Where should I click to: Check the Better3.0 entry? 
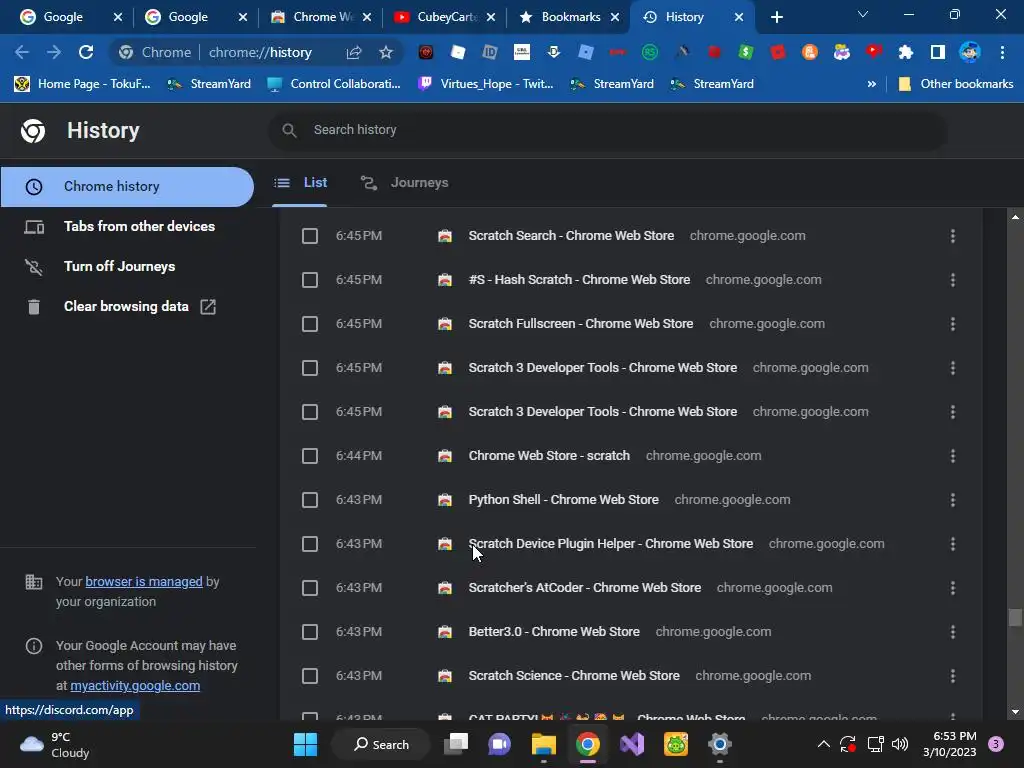(x=310, y=632)
